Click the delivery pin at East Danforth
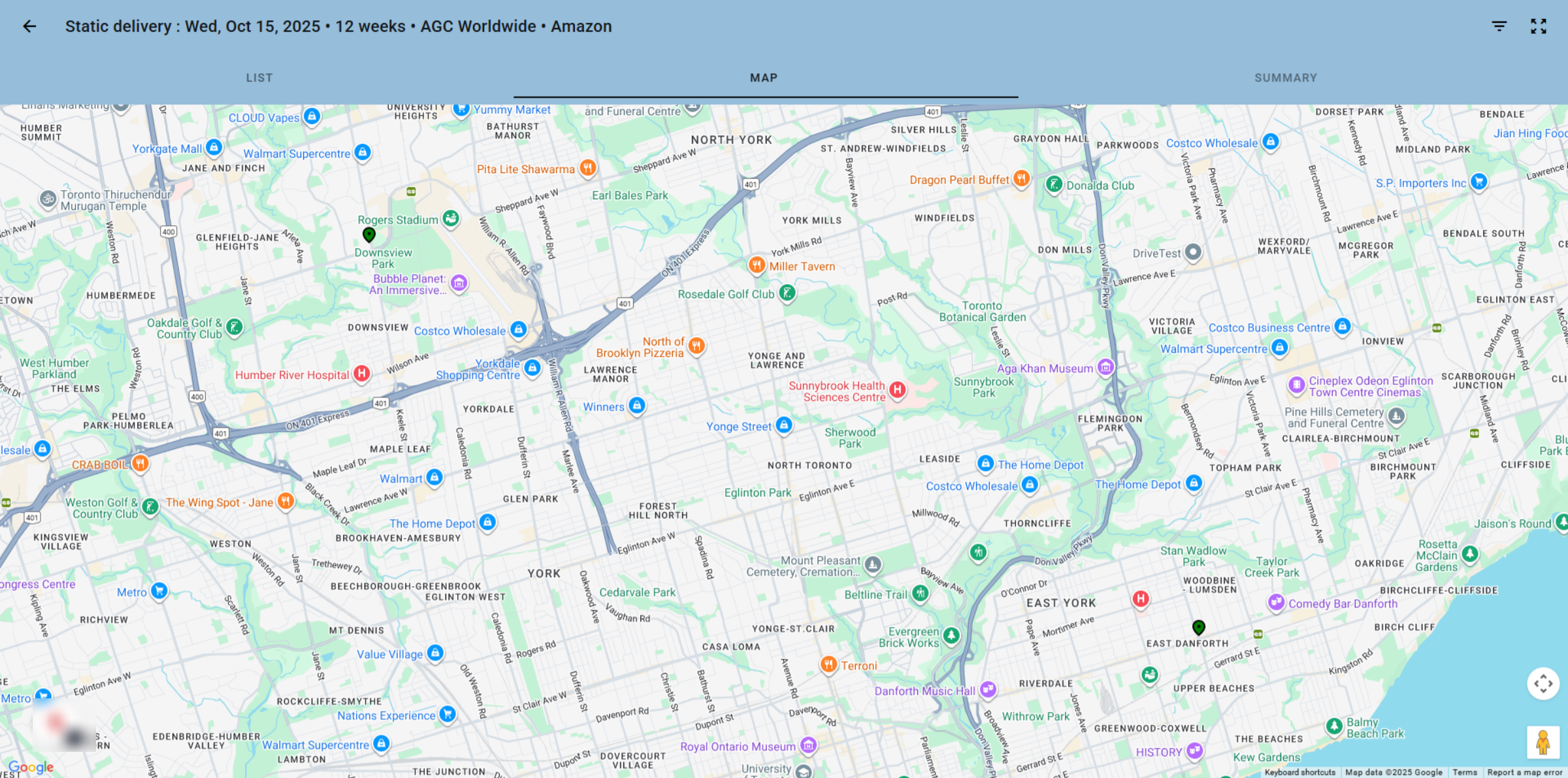1568x778 pixels. point(1199,628)
